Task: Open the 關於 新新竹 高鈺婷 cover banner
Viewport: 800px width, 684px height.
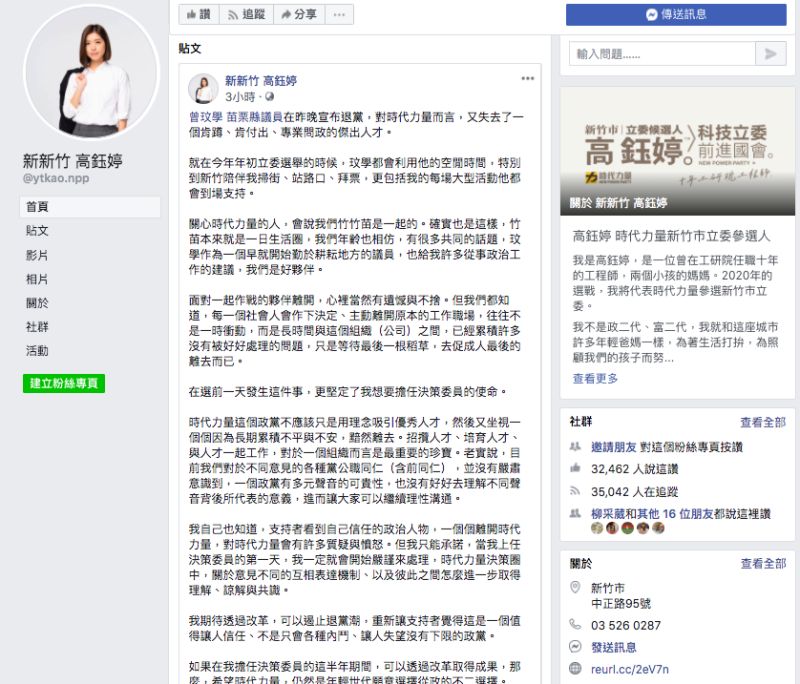Action: click(x=678, y=151)
